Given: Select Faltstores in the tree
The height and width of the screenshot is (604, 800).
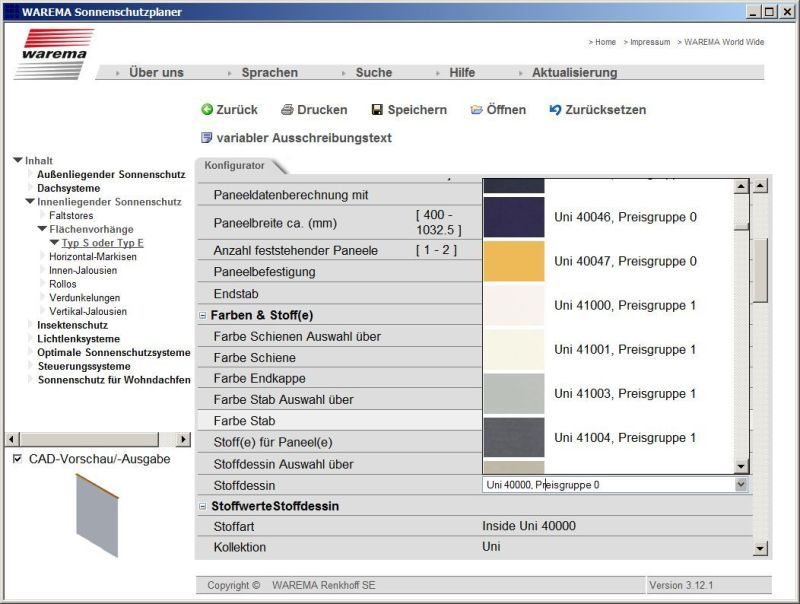Looking at the screenshot, I should click(x=71, y=215).
